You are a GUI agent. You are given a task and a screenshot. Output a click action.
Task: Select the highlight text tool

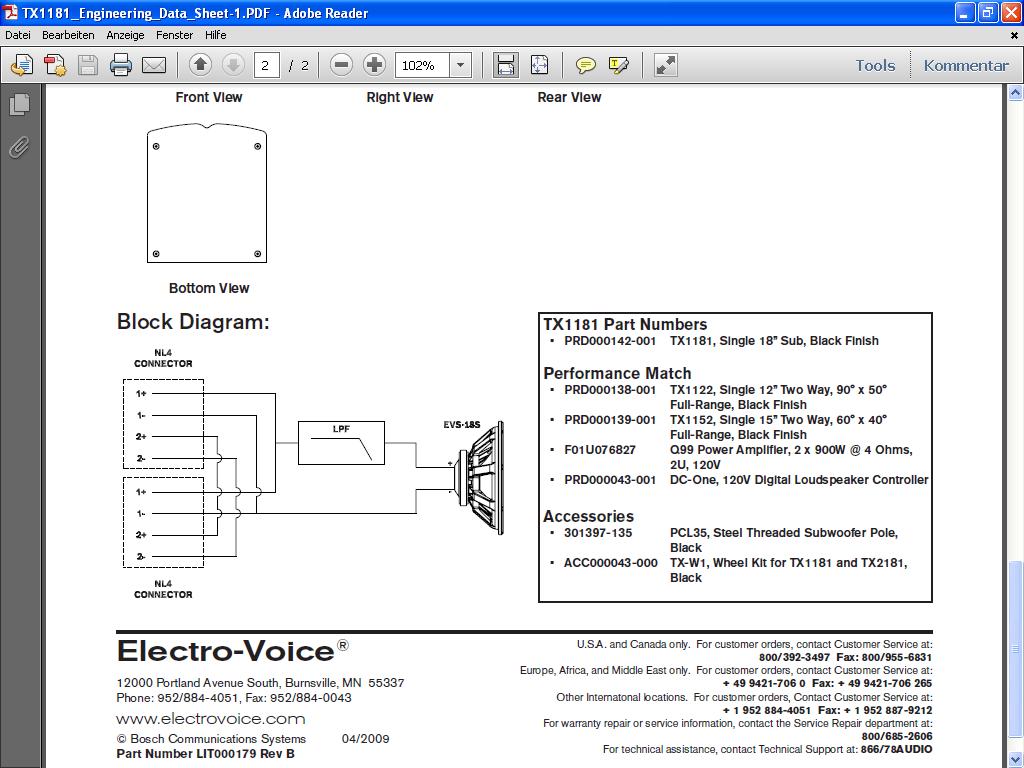[618, 65]
